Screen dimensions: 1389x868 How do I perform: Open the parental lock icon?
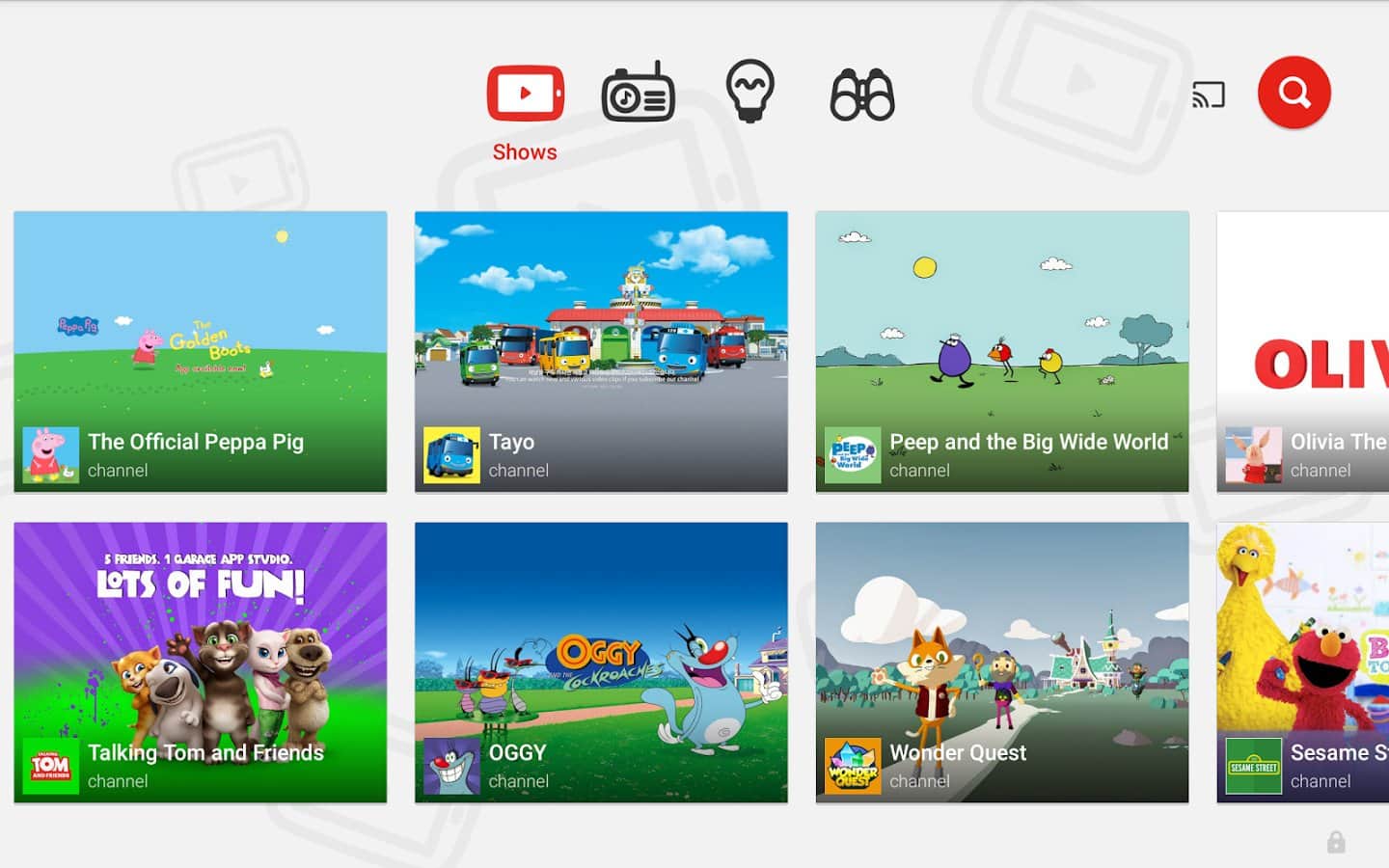[1335, 842]
